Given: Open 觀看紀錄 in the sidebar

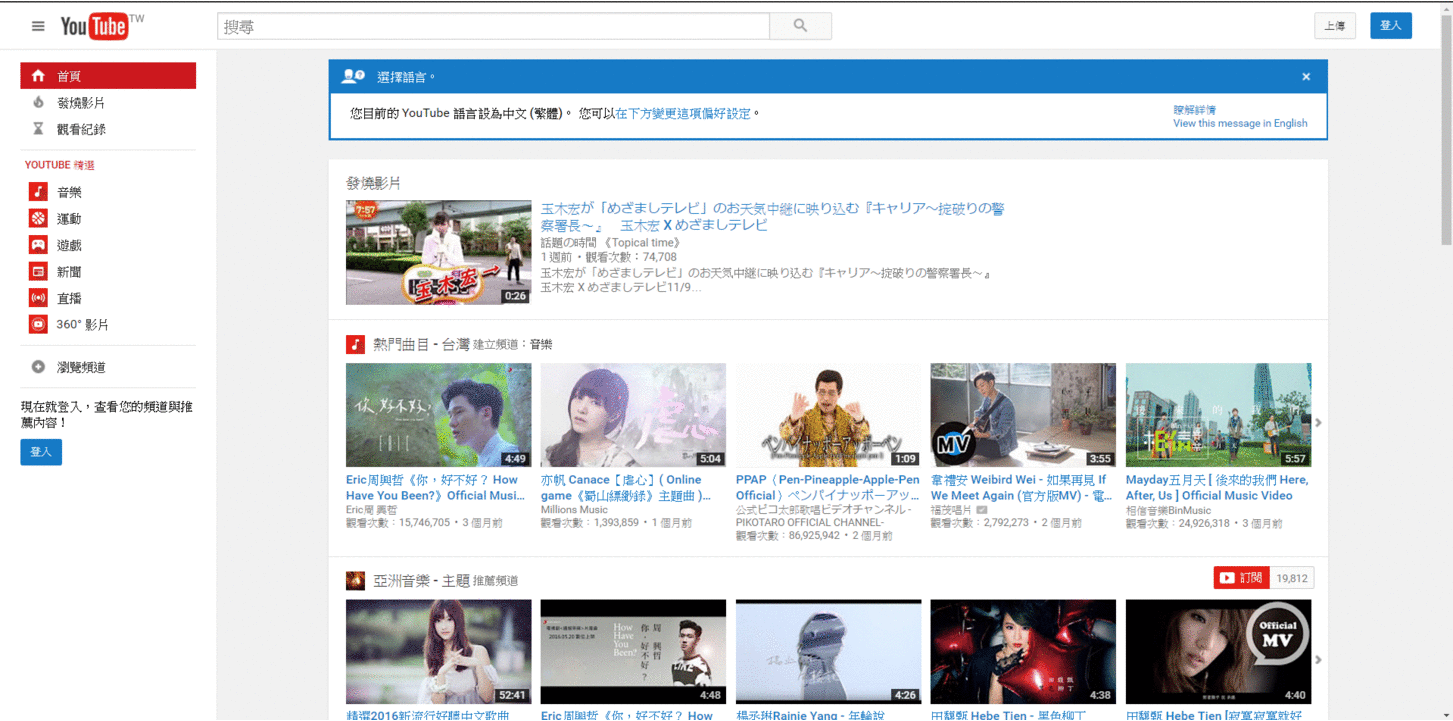Looking at the screenshot, I should coord(108,129).
